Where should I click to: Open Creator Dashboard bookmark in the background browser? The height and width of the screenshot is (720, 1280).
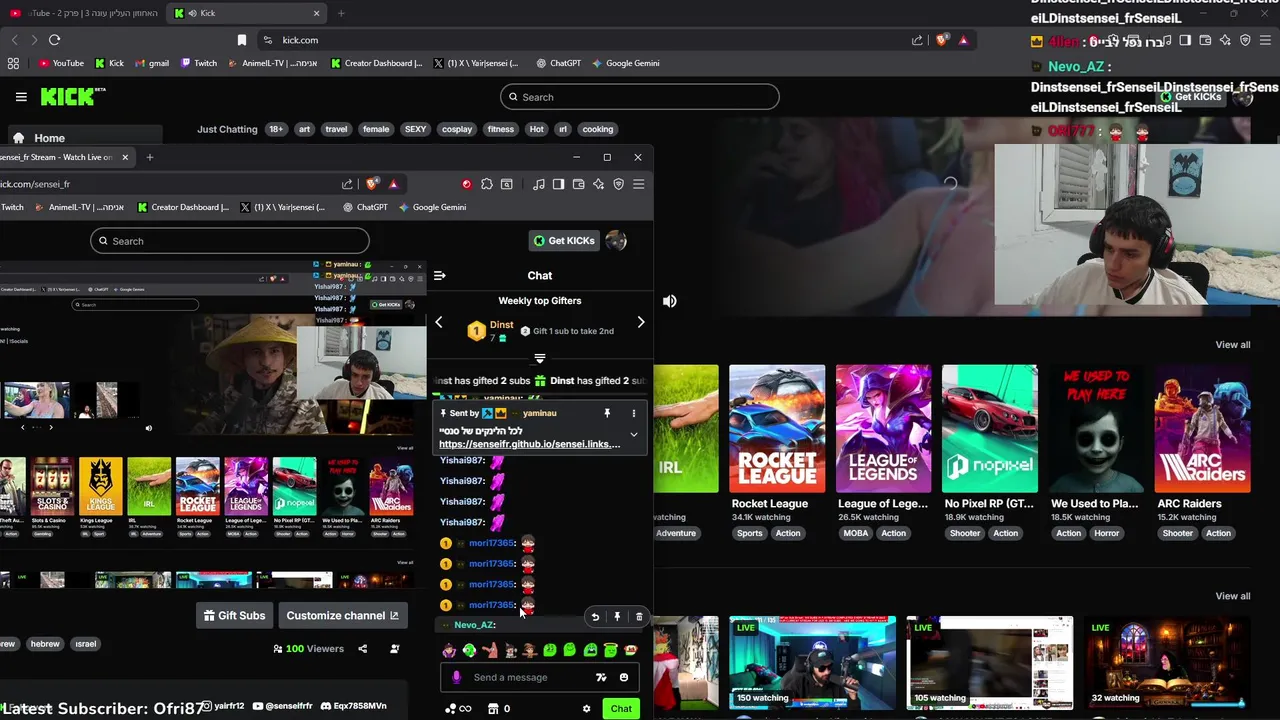tap(377, 63)
